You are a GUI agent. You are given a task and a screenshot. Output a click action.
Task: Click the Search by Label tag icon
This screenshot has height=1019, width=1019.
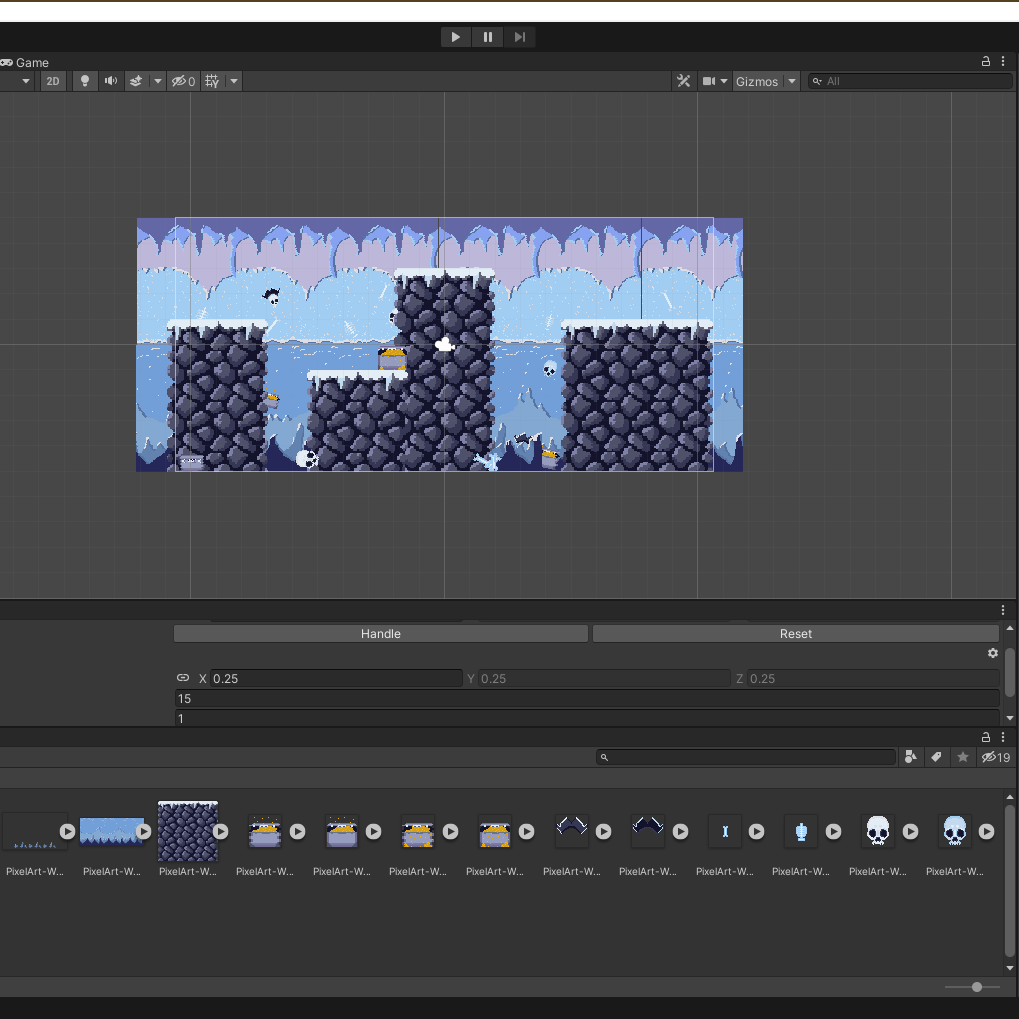pos(937,757)
